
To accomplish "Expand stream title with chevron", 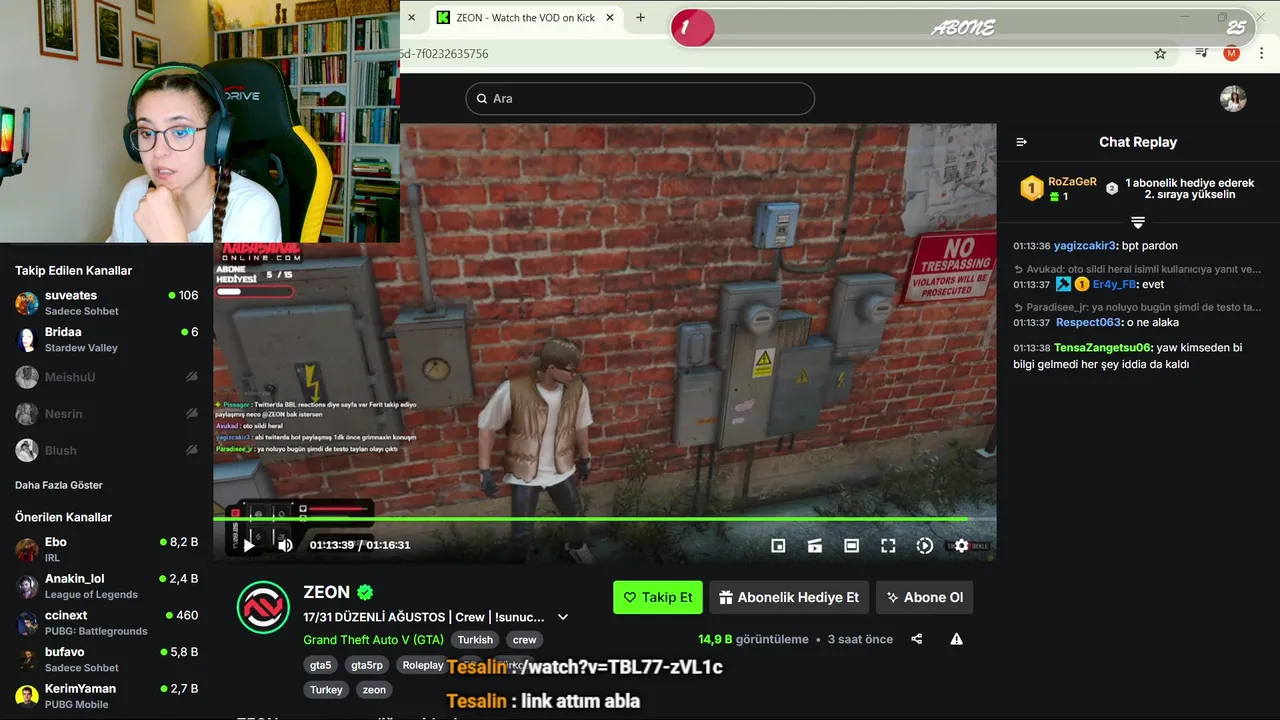I will 563,617.
